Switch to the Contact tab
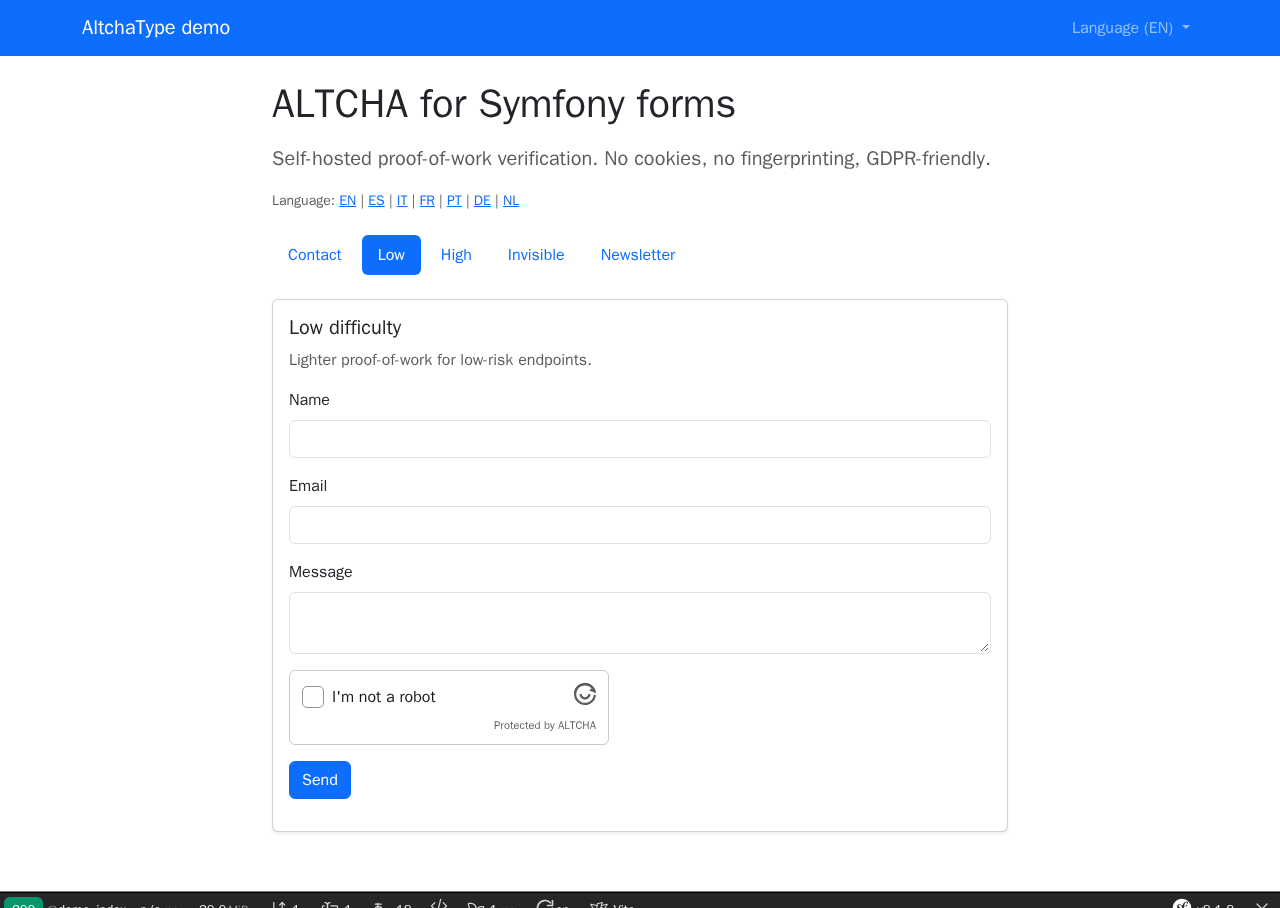 click(x=315, y=255)
